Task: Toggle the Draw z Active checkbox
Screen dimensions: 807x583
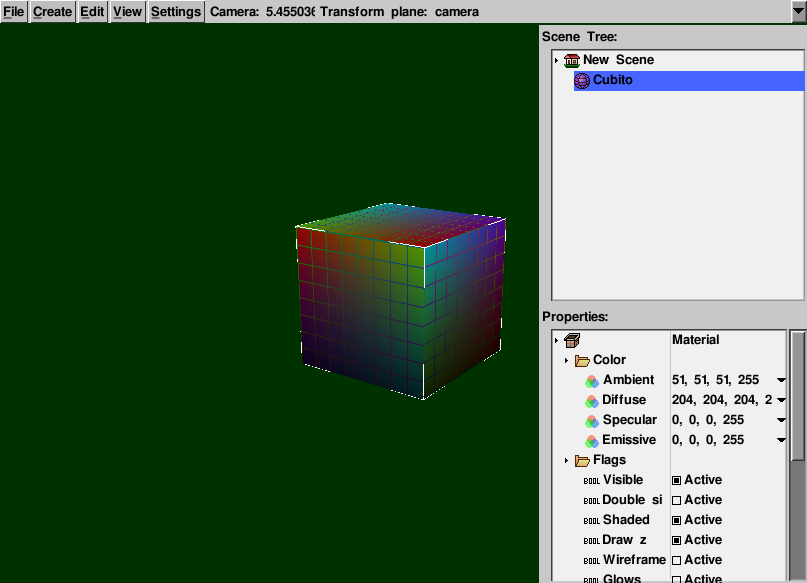Action: click(677, 540)
